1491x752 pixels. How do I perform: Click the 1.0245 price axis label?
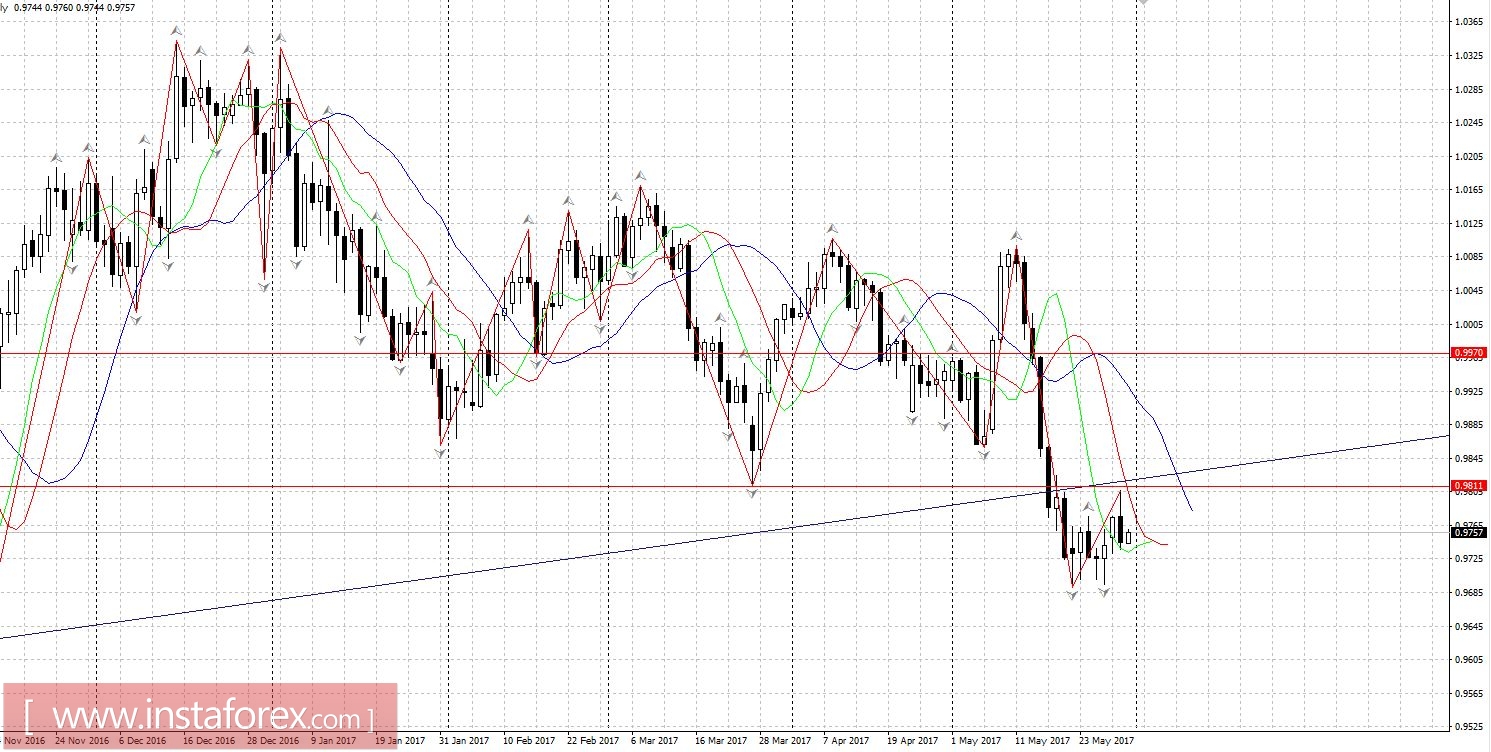(x=1469, y=123)
